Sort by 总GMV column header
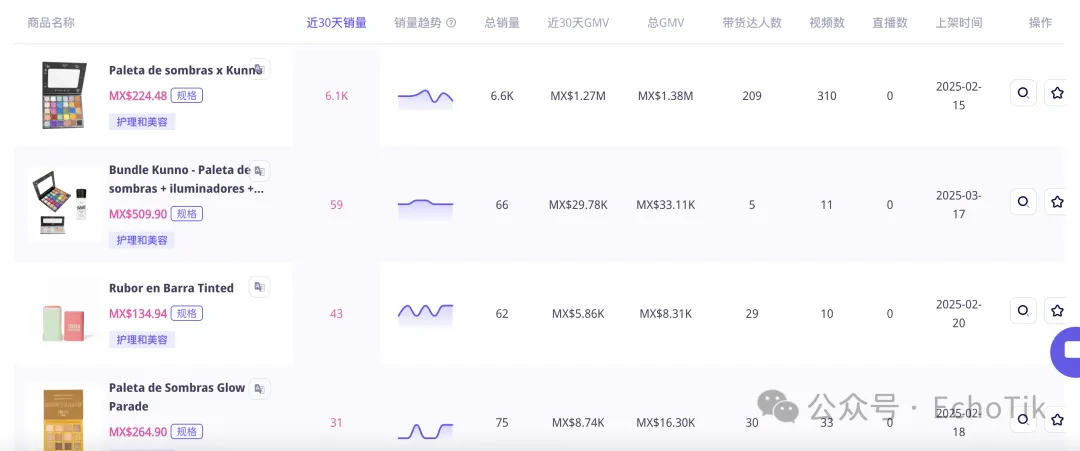Viewport: 1080px width, 451px height. coord(665,23)
